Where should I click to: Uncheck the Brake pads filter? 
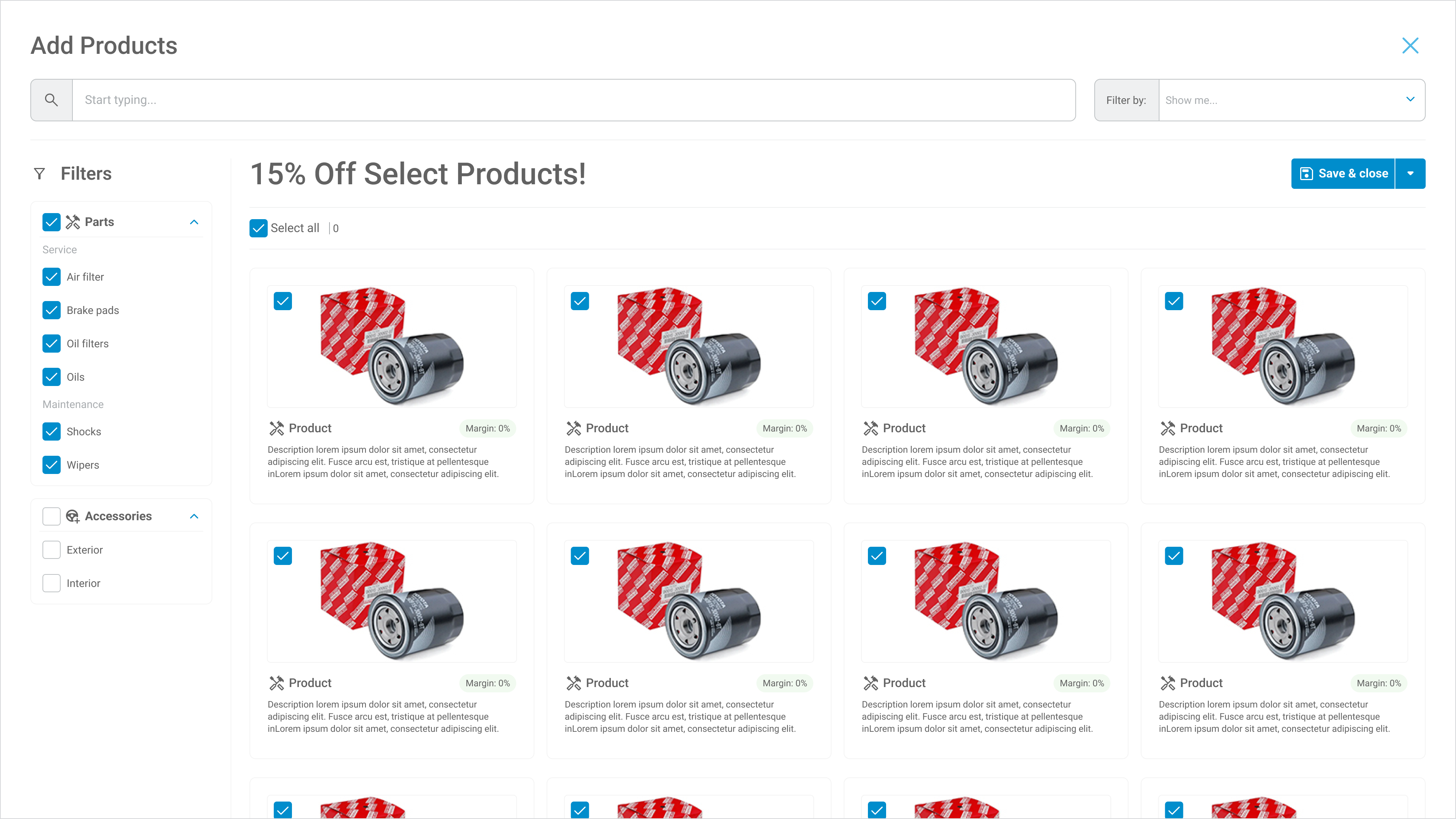click(x=52, y=310)
